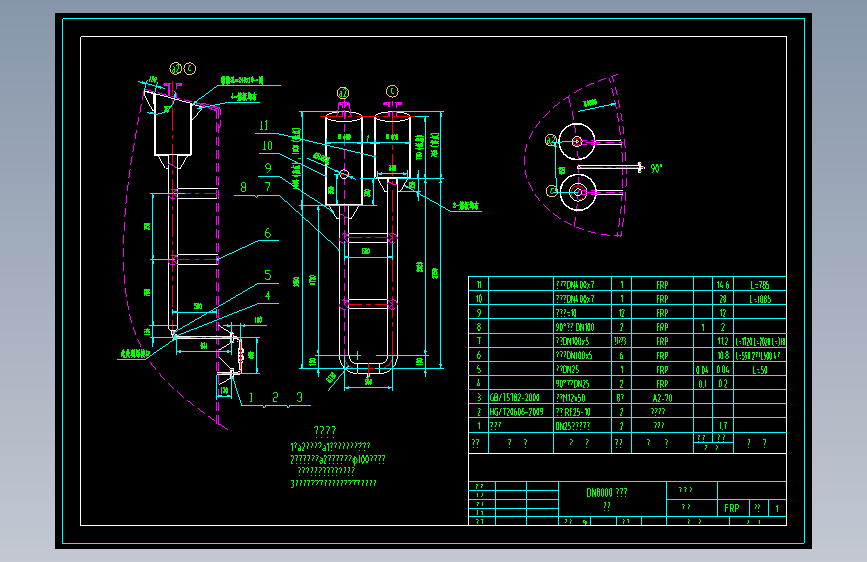Image resolution: width=867 pixels, height=562 pixels.
Task: Select the '??RF25-10' flange spec cell
Action: pyautogui.click(x=573, y=412)
